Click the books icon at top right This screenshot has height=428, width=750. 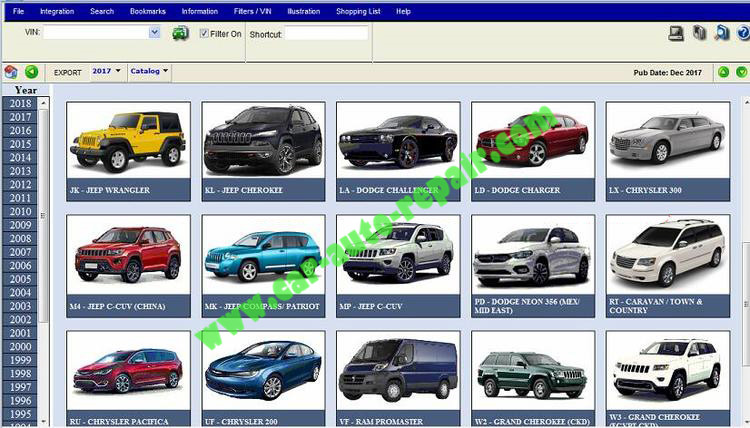tap(699, 33)
